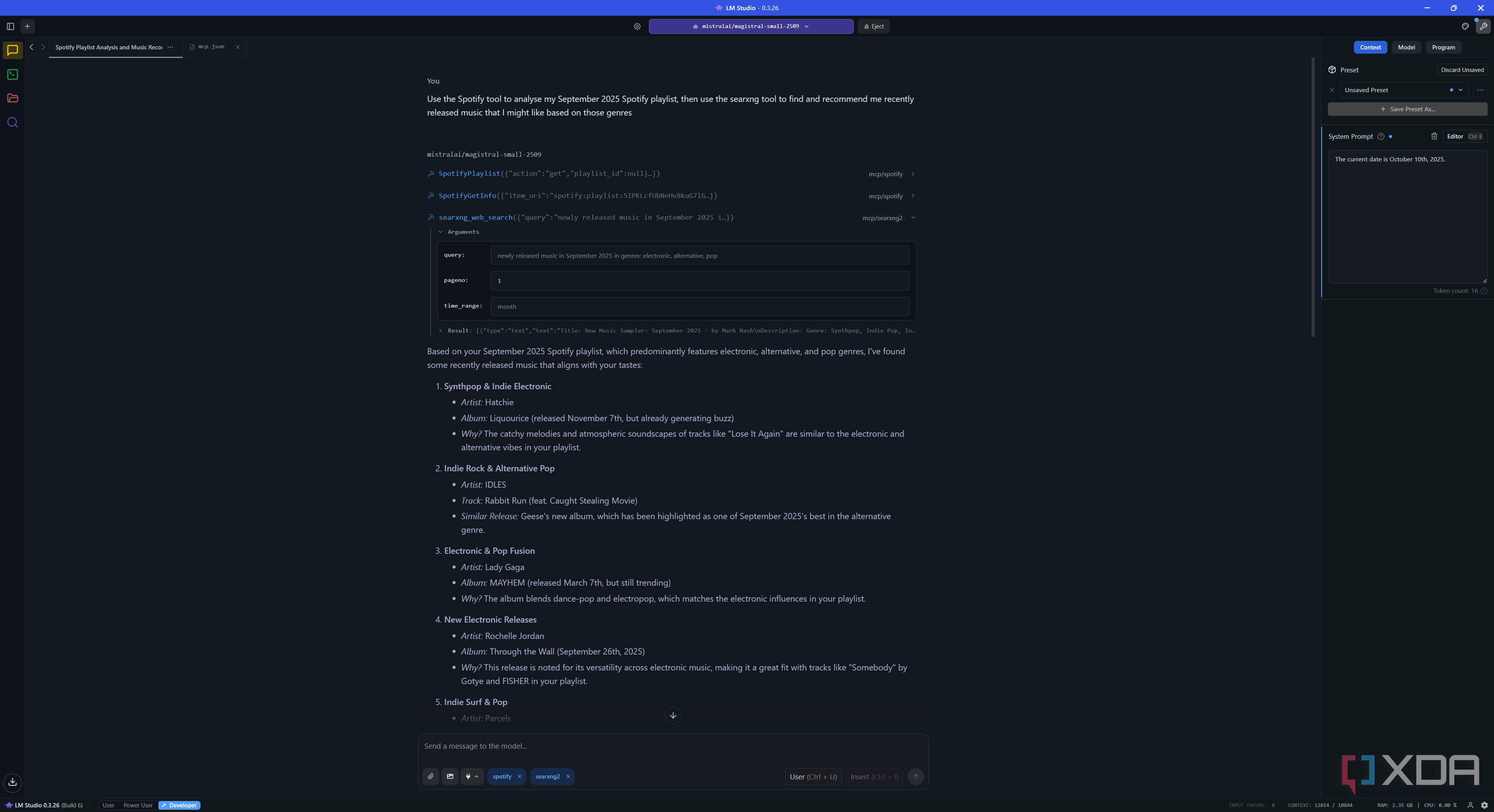Add an image with the picture icon
The height and width of the screenshot is (812, 1494).
pos(450,777)
